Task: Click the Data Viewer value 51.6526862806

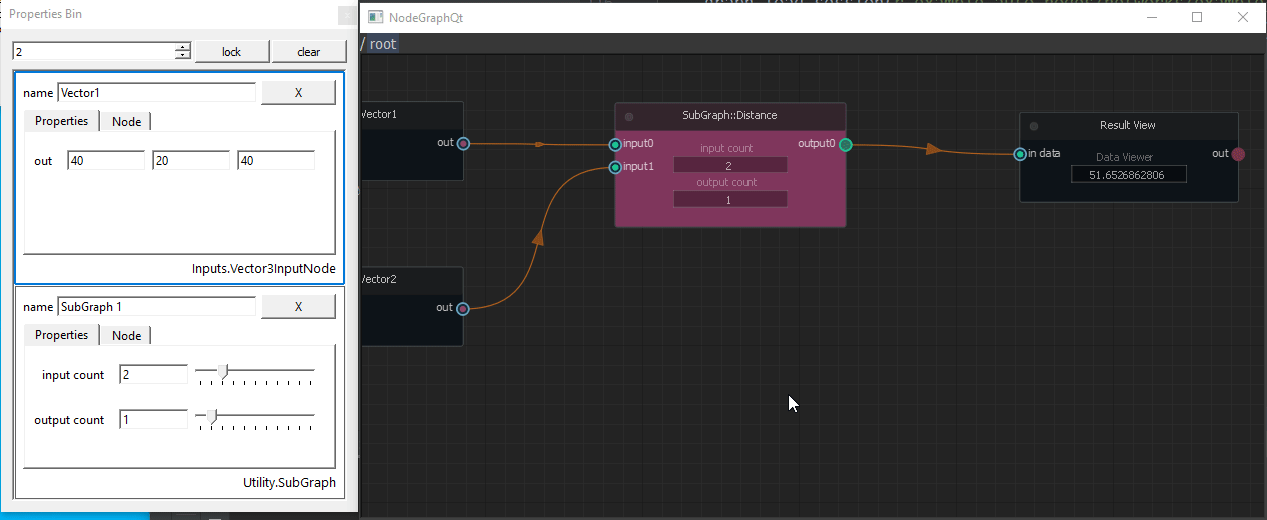Action: (1129, 174)
